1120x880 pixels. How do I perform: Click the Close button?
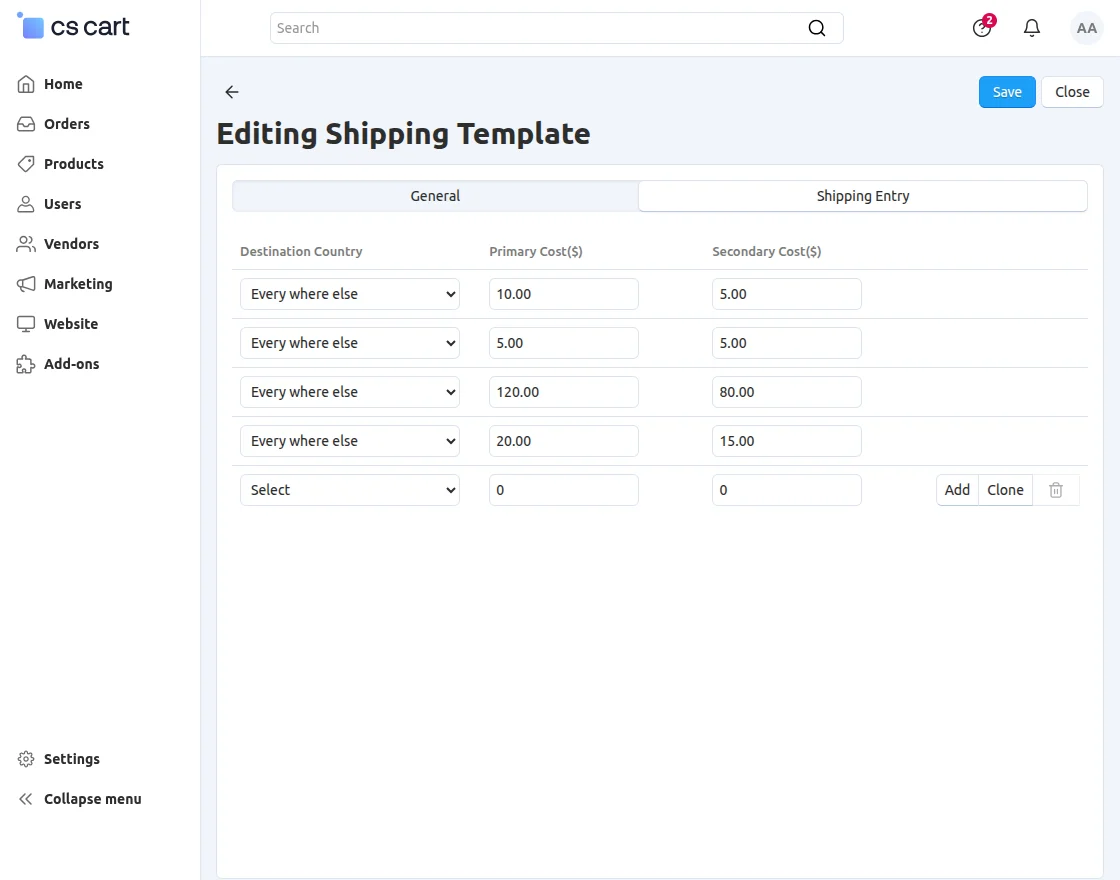[x=1072, y=92]
